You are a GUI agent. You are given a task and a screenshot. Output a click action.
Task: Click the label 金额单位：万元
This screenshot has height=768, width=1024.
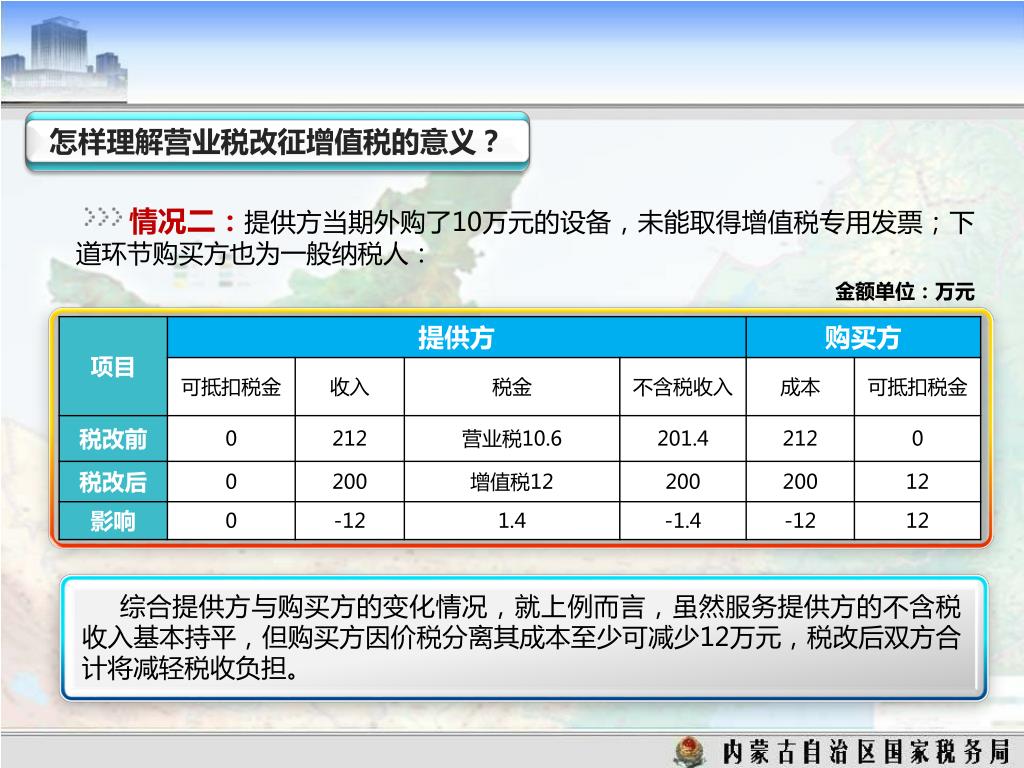pyautogui.click(x=904, y=291)
